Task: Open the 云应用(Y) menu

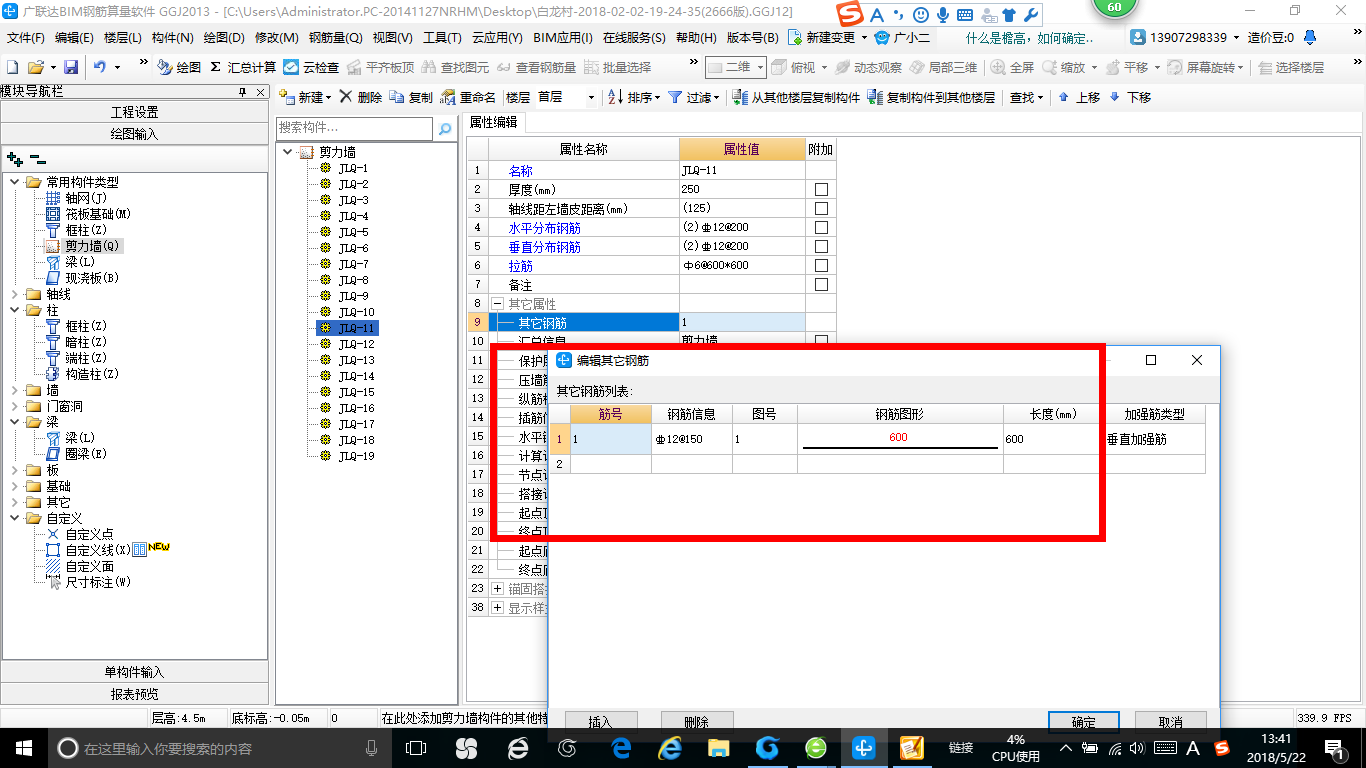Action: pos(497,38)
